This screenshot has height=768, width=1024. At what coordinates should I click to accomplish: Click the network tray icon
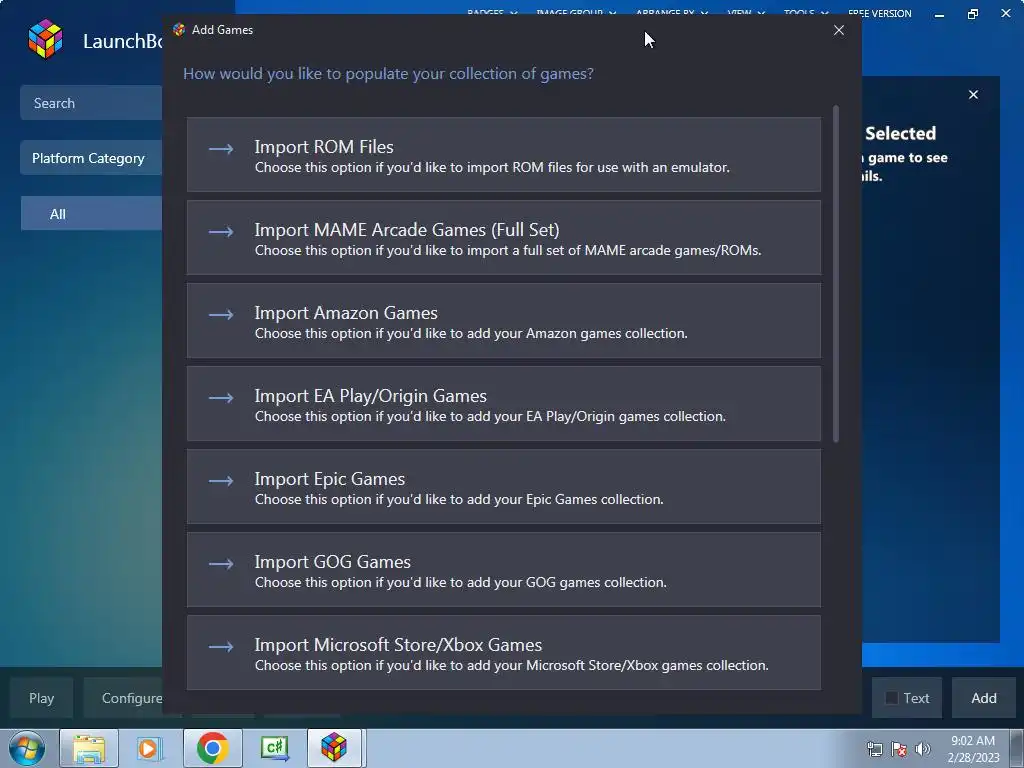(x=874, y=749)
